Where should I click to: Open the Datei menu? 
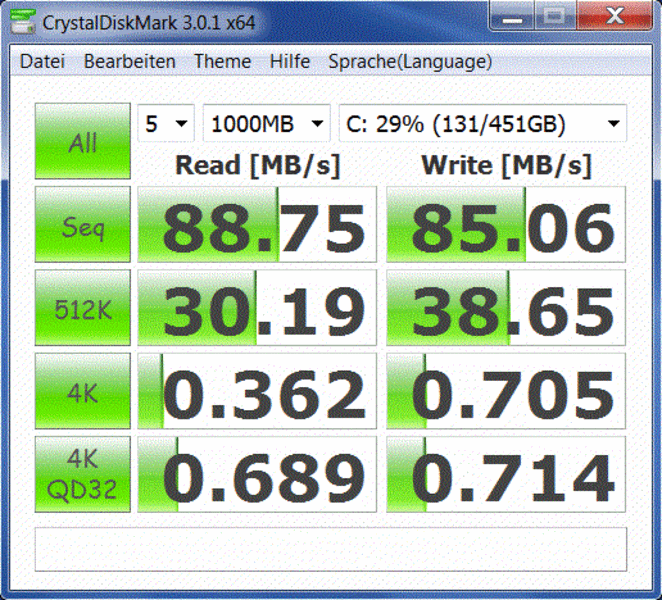click(42, 62)
